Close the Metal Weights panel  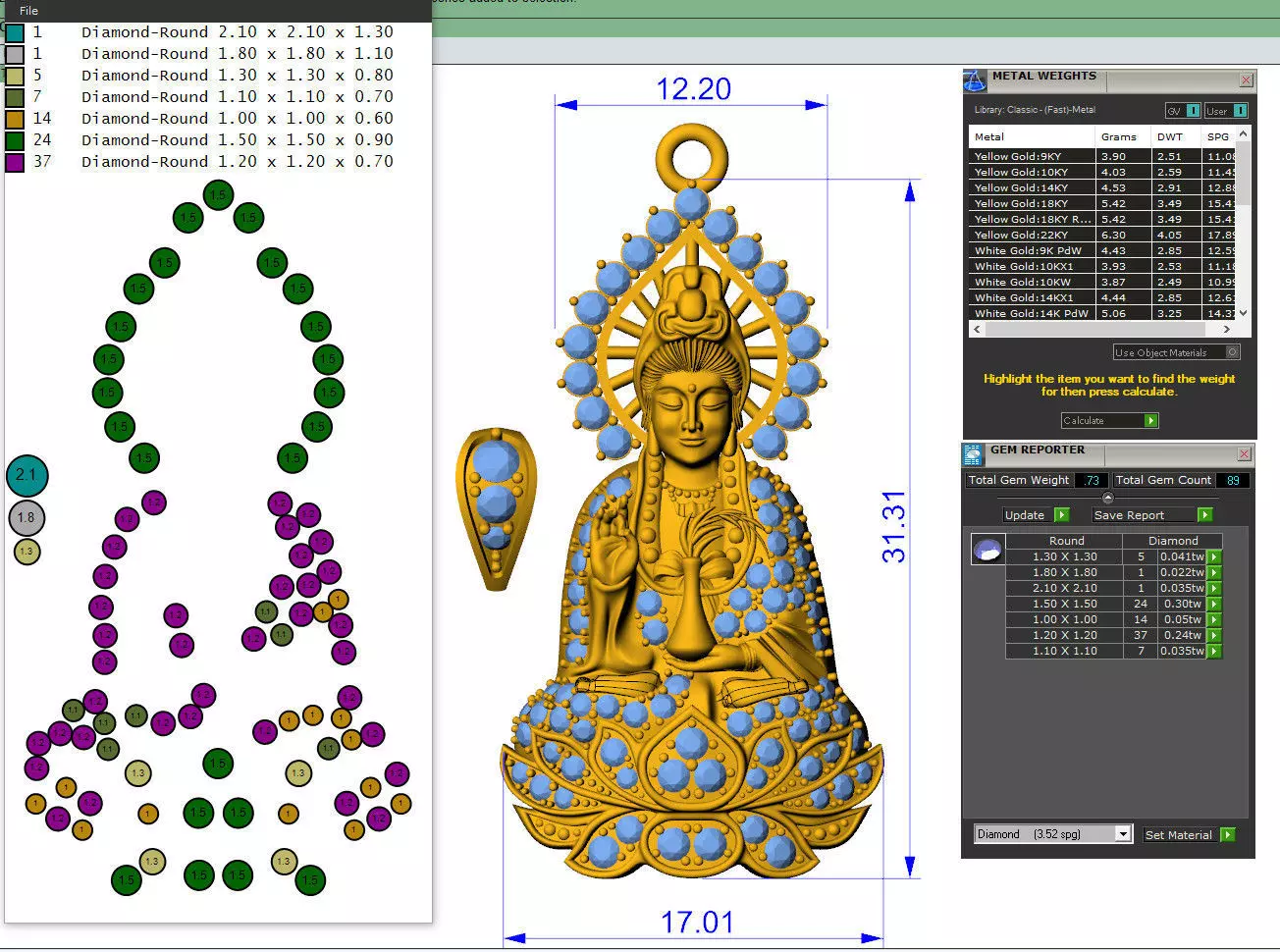click(x=1246, y=80)
